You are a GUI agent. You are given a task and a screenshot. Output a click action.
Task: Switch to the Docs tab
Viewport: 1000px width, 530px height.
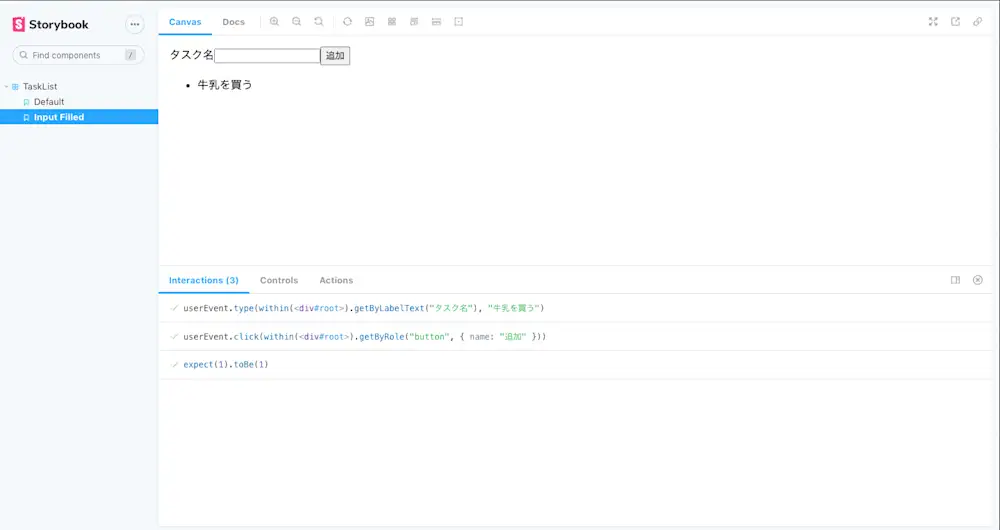[233, 22]
